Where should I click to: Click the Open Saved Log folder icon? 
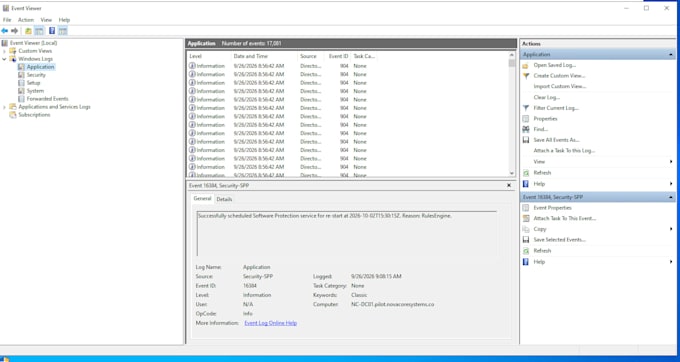[x=526, y=65]
